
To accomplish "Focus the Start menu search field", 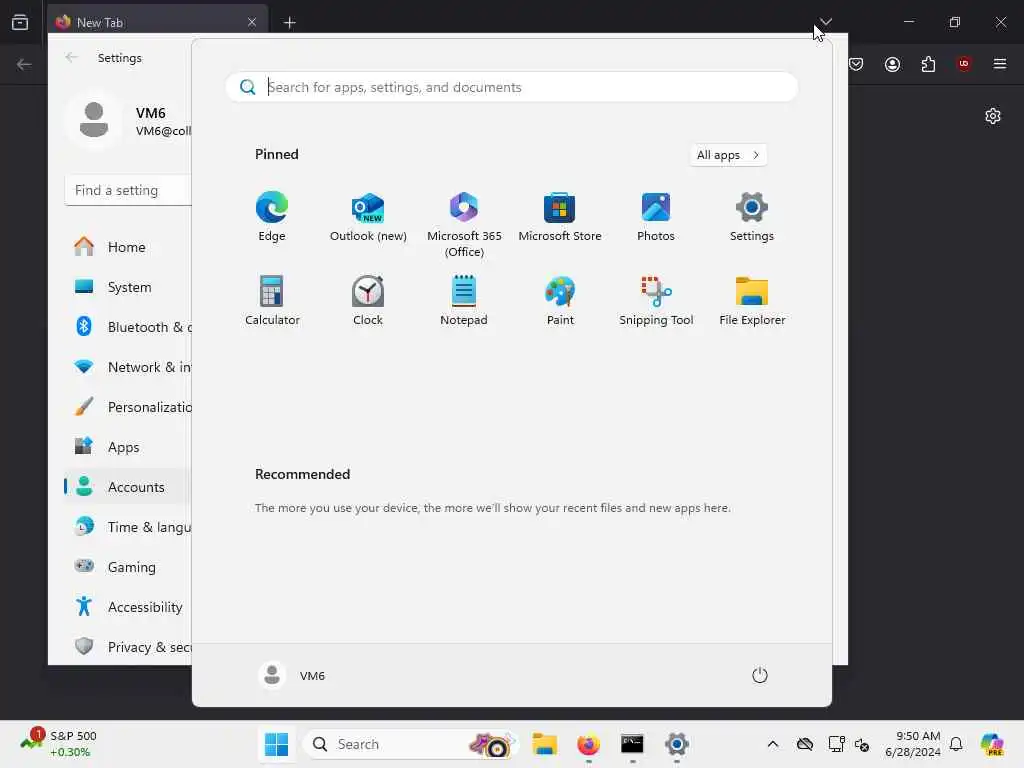I will coord(512,87).
